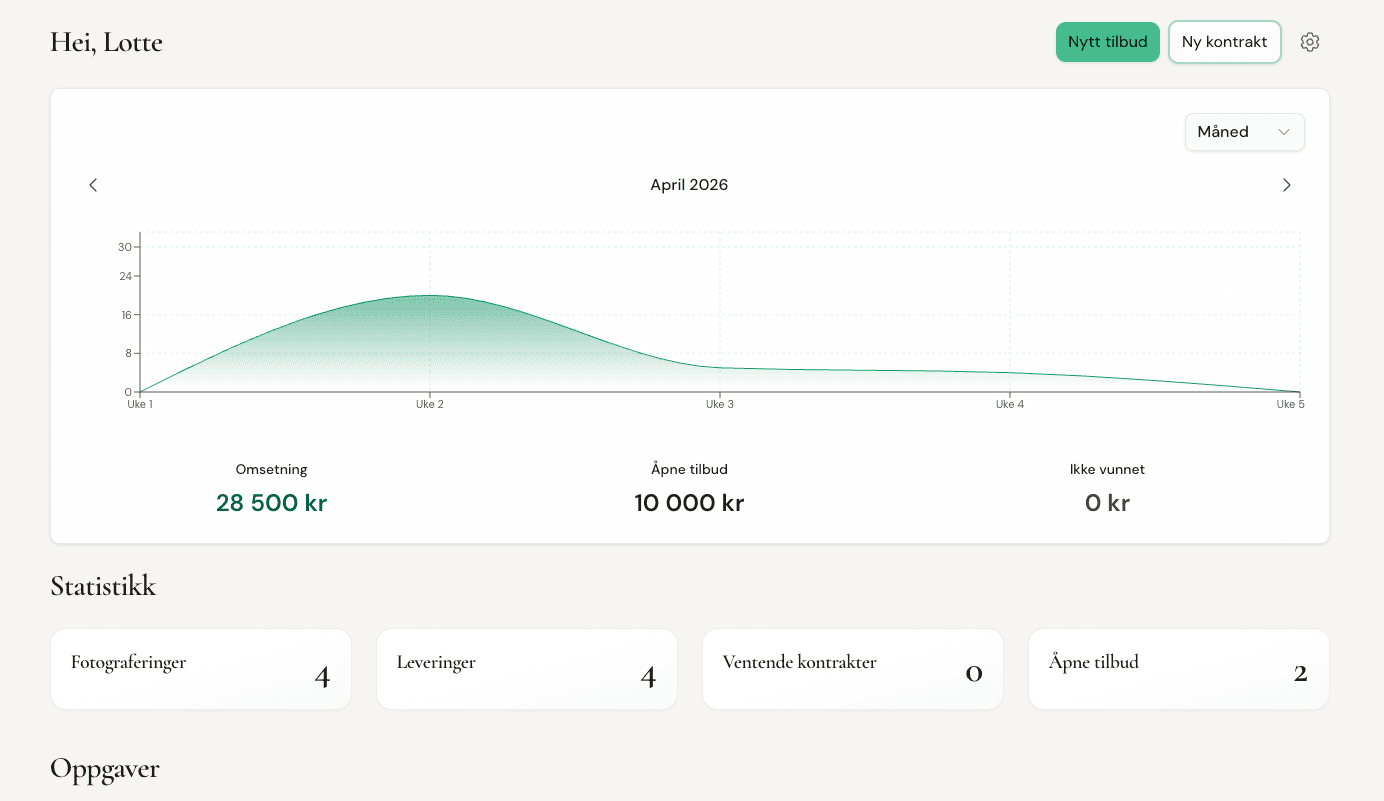Advance to next month with right chevron
The image size is (1384, 801).
pyautogui.click(x=1287, y=185)
